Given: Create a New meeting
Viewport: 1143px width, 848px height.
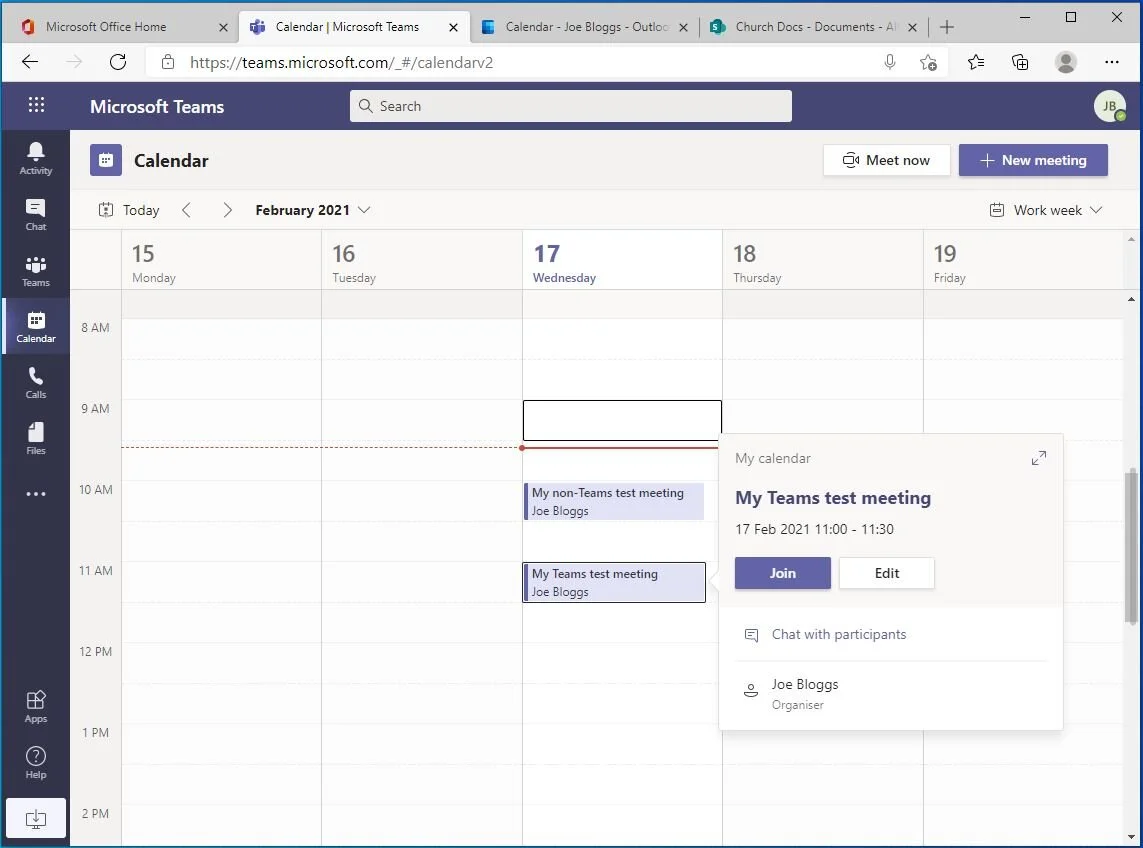Looking at the screenshot, I should tap(1033, 160).
